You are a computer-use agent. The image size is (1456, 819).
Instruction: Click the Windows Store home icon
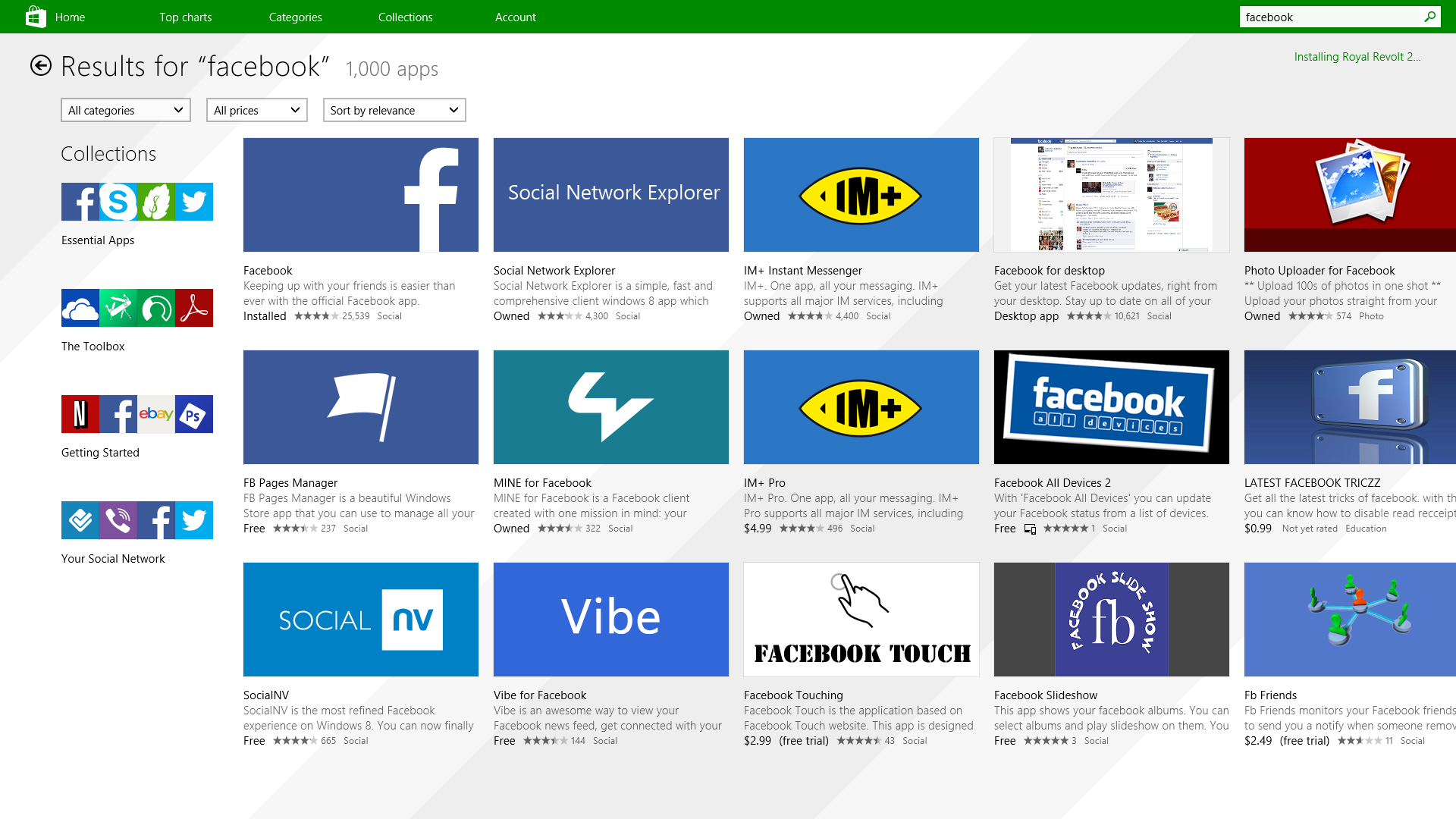pos(35,17)
